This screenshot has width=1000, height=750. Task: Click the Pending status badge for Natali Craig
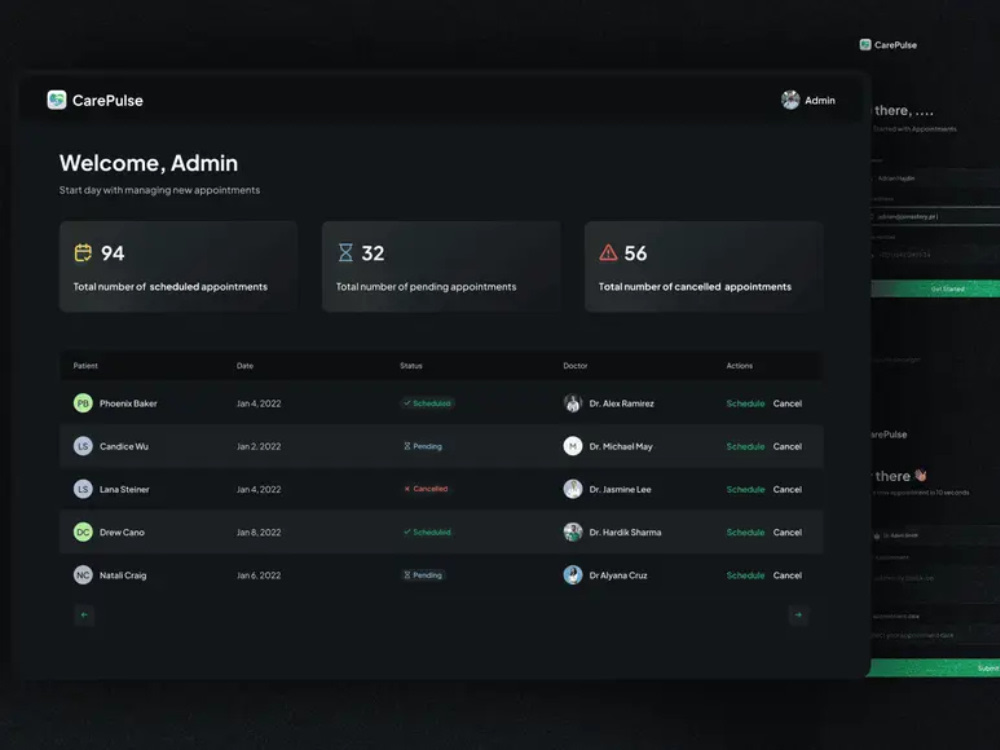423,575
